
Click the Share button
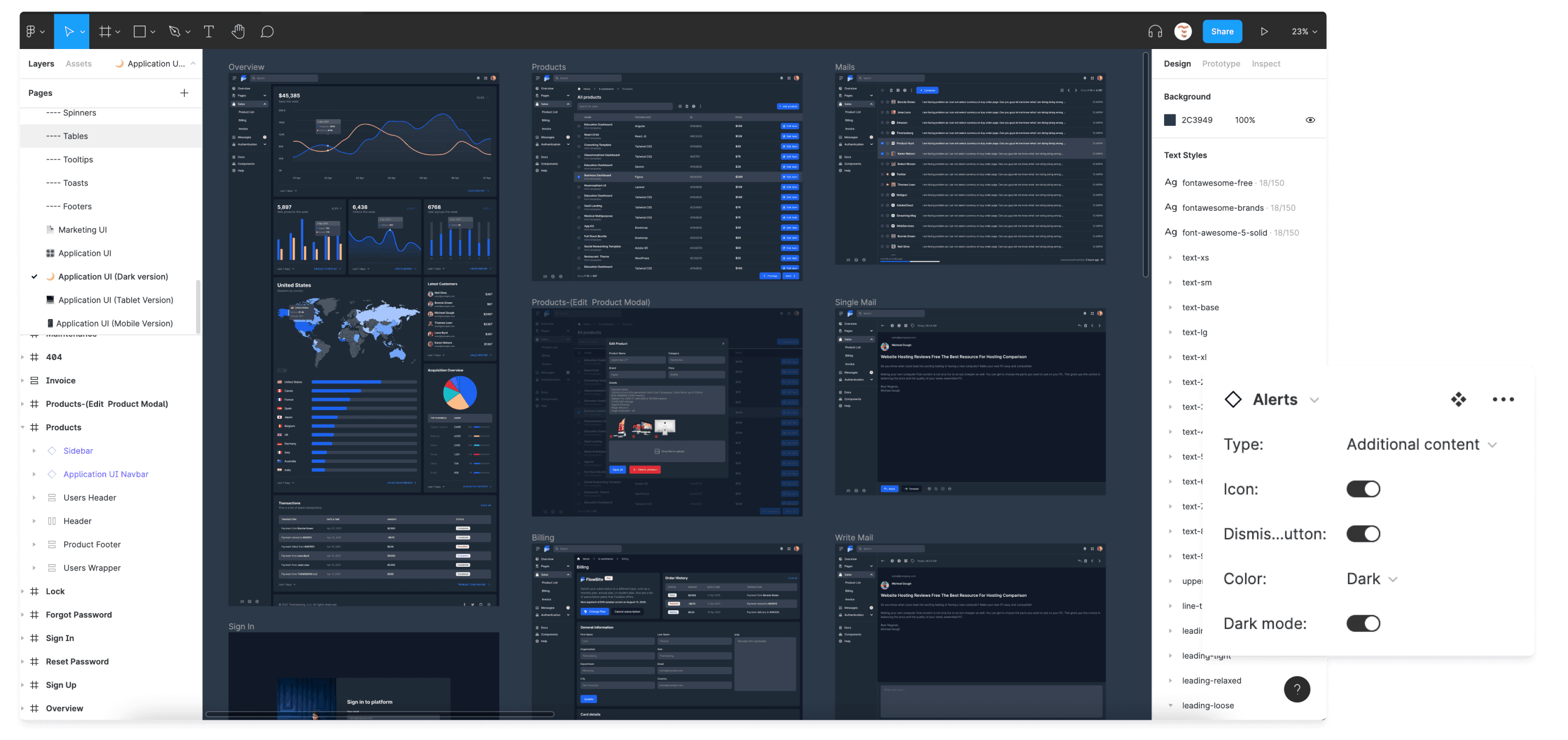click(1222, 32)
